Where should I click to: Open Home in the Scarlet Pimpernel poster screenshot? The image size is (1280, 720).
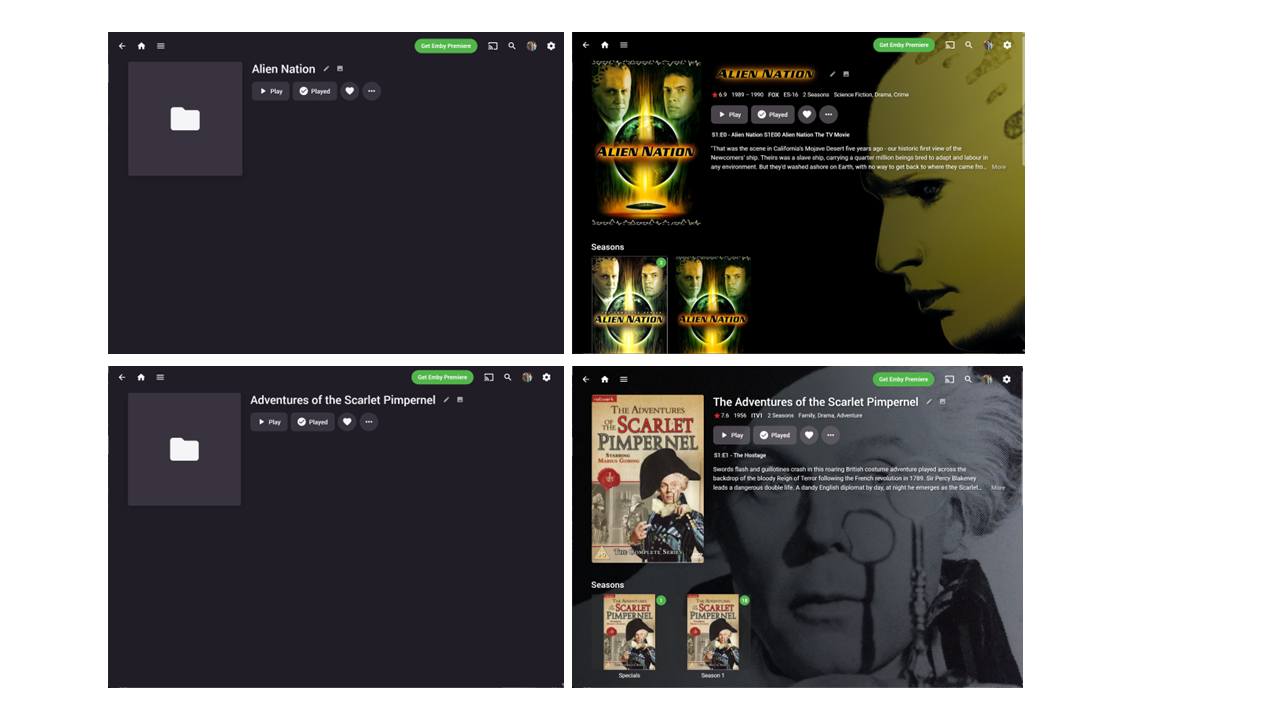pyautogui.click(x=605, y=379)
